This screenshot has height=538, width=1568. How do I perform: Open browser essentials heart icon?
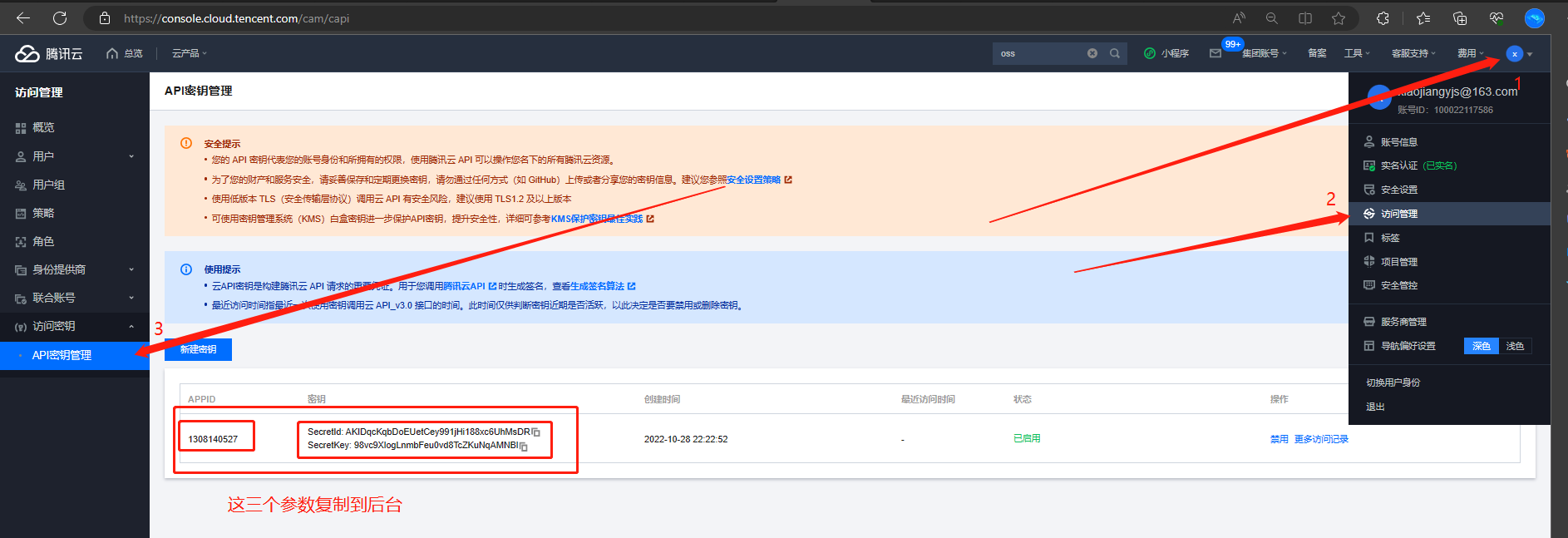tap(1497, 18)
